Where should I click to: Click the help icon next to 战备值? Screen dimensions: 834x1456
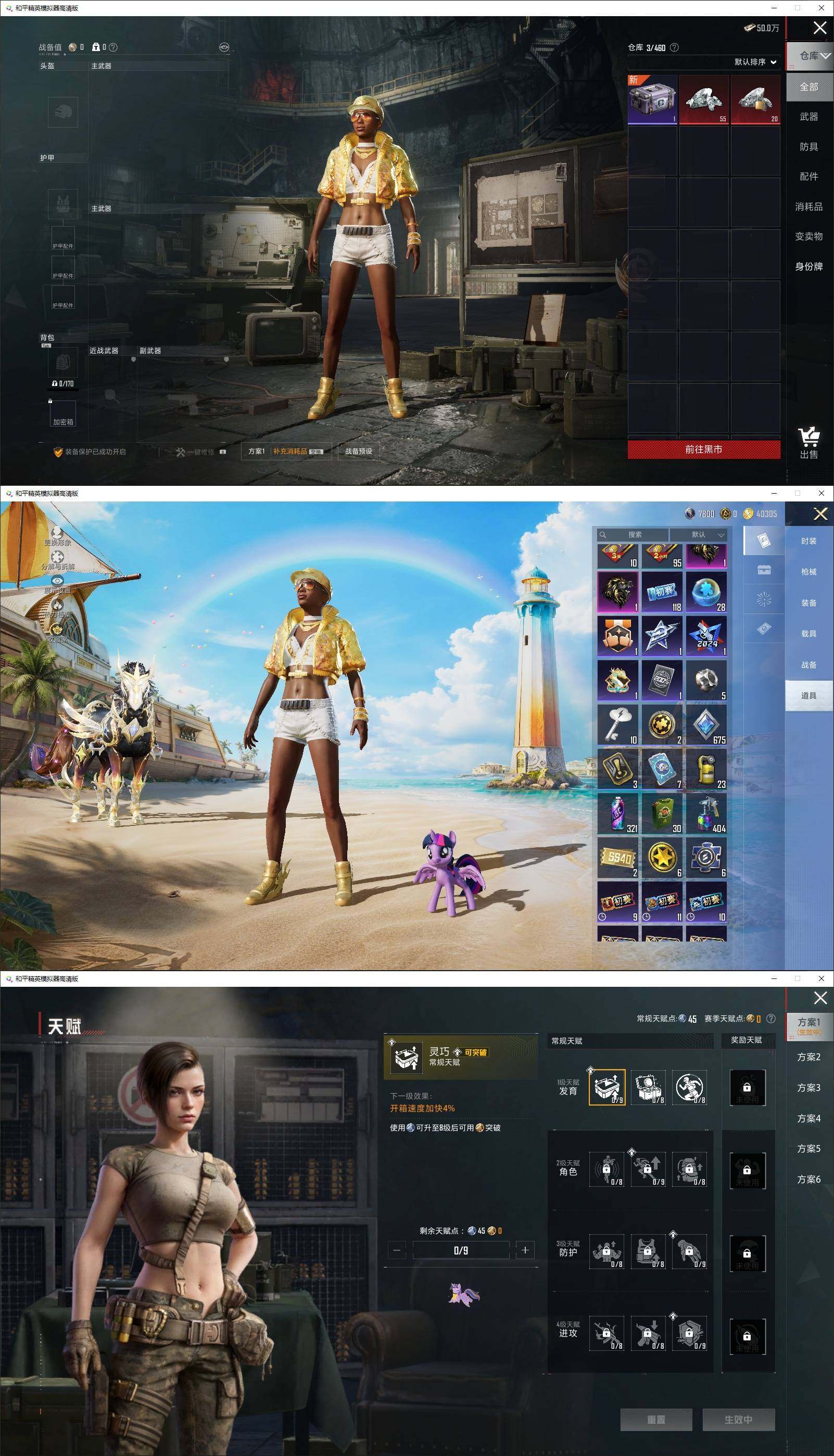tap(113, 47)
